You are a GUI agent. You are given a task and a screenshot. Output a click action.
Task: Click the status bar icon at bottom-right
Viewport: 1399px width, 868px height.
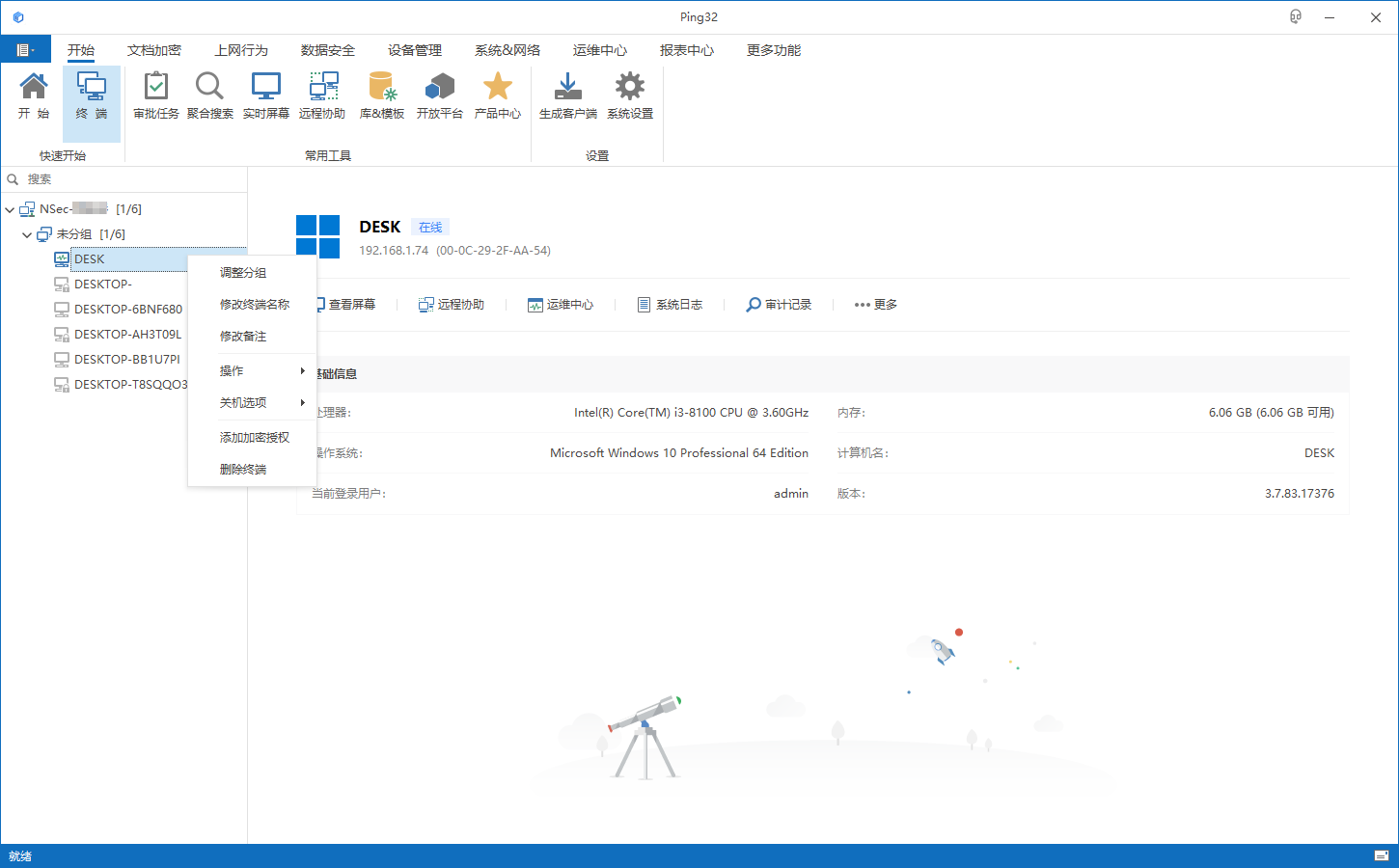[x=1382, y=855]
